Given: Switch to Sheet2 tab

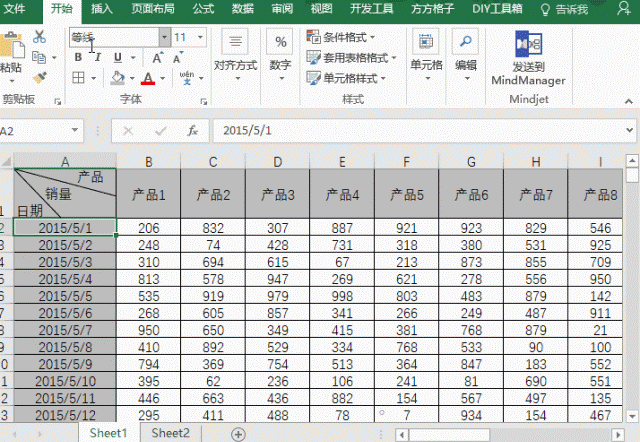Looking at the screenshot, I should [170, 433].
